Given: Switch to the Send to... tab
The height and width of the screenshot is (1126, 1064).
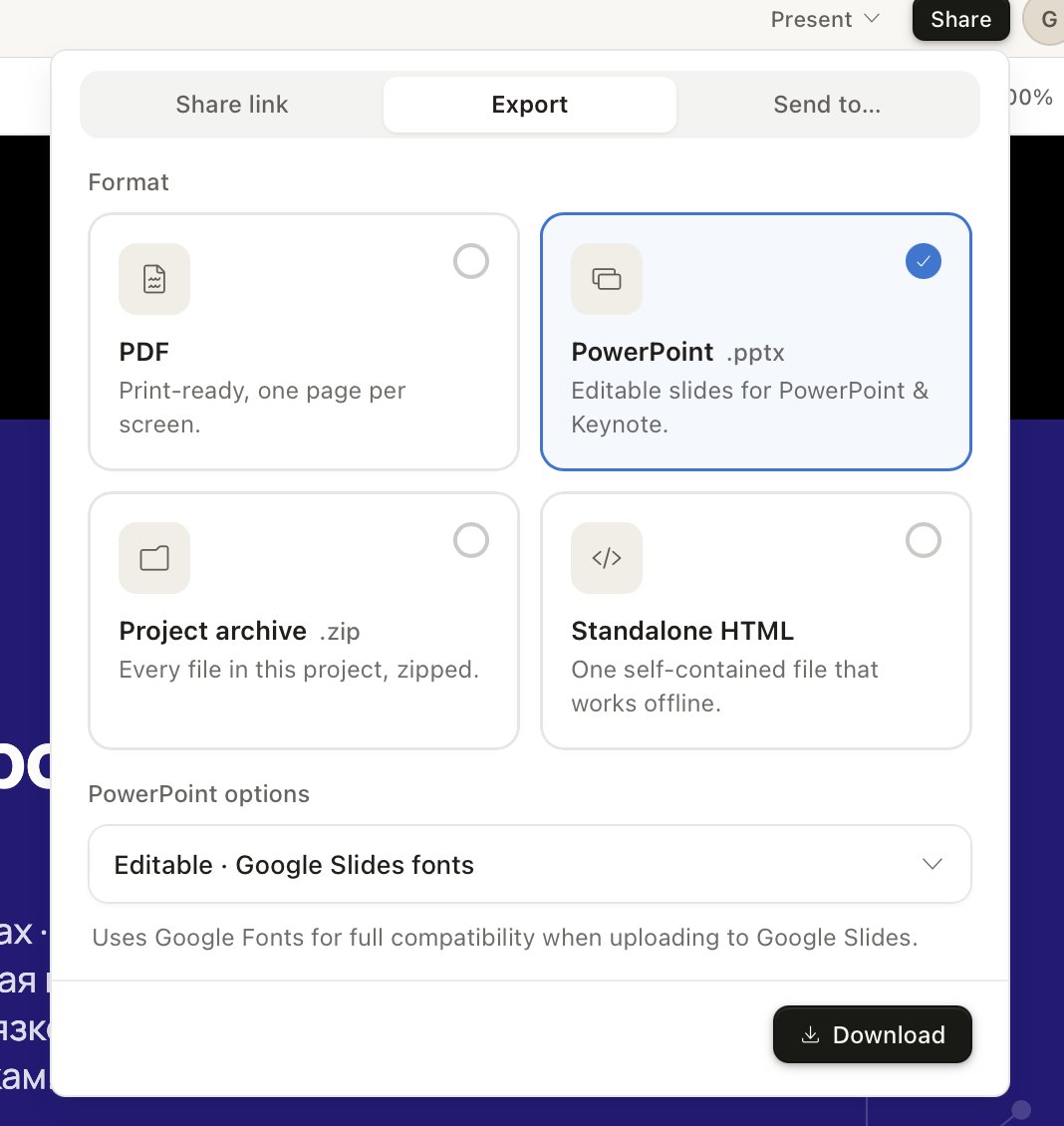Looking at the screenshot, I should (x=827, y=105).
